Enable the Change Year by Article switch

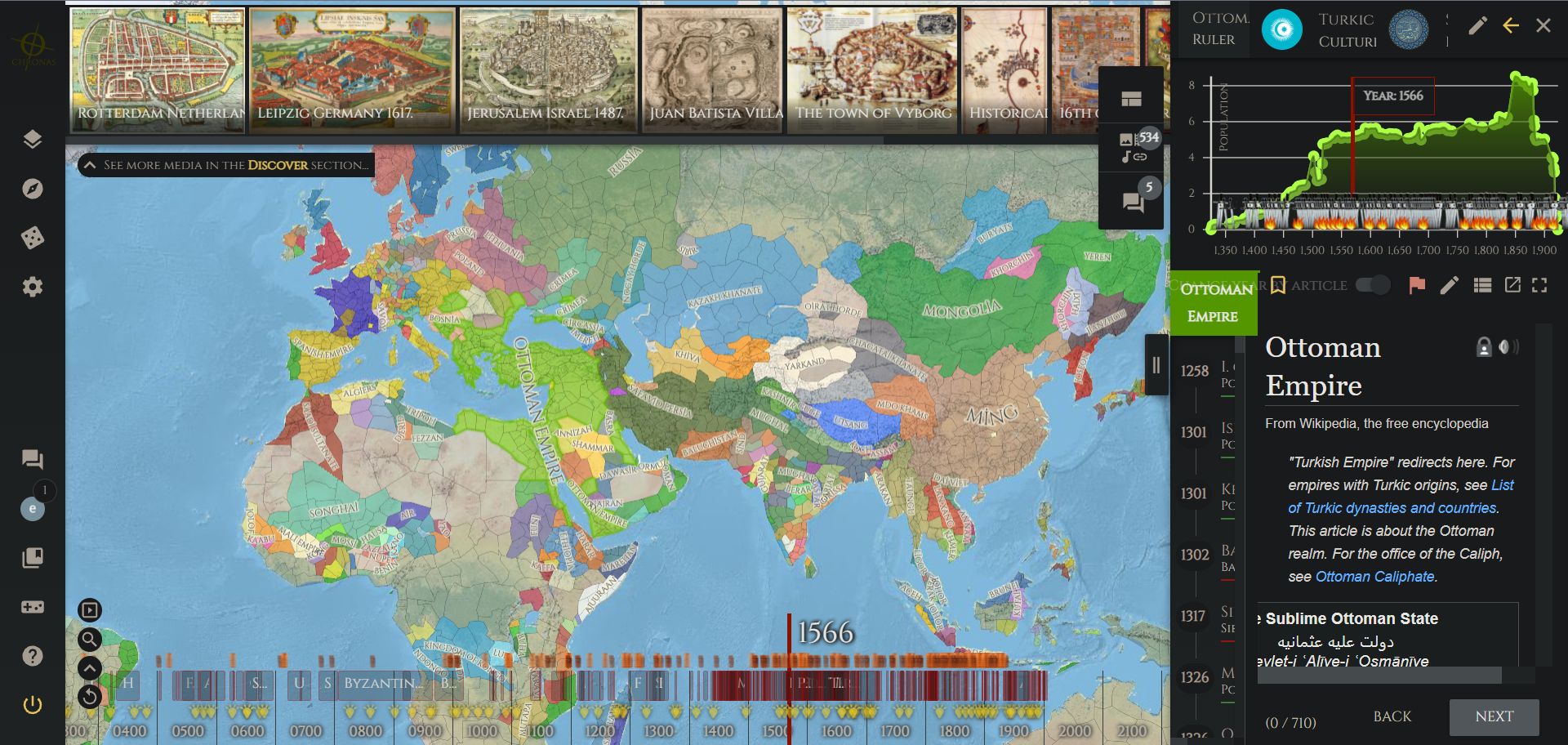pyautogui.click(x=1373, y=286)
